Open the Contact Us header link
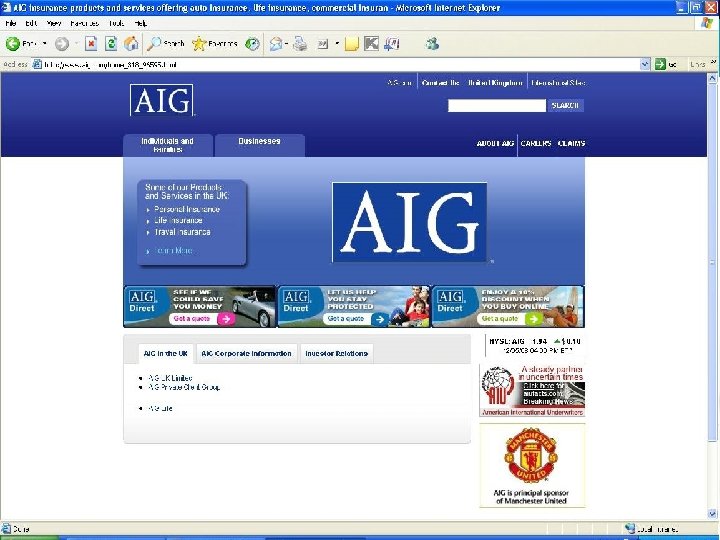This screenshot has height=540, width=720. click(440, 83)
